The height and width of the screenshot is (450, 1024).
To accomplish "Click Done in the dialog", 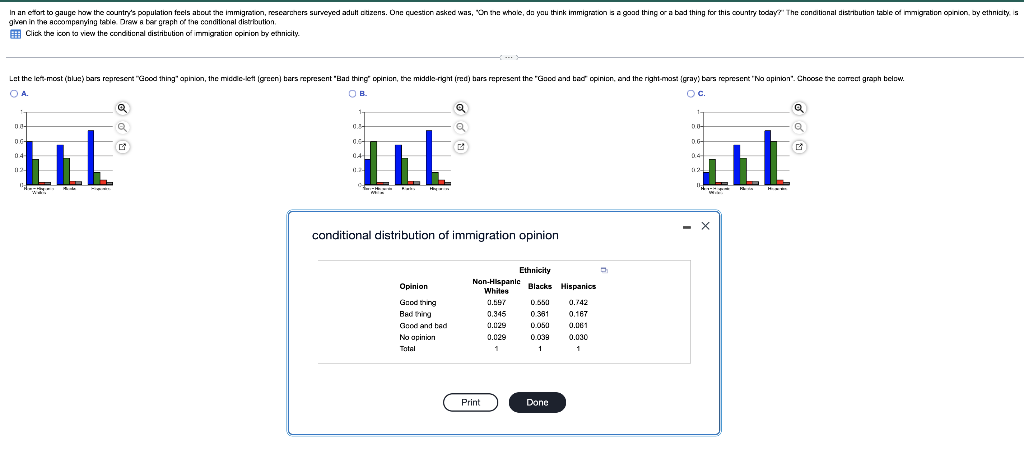I will click(537, 402).
